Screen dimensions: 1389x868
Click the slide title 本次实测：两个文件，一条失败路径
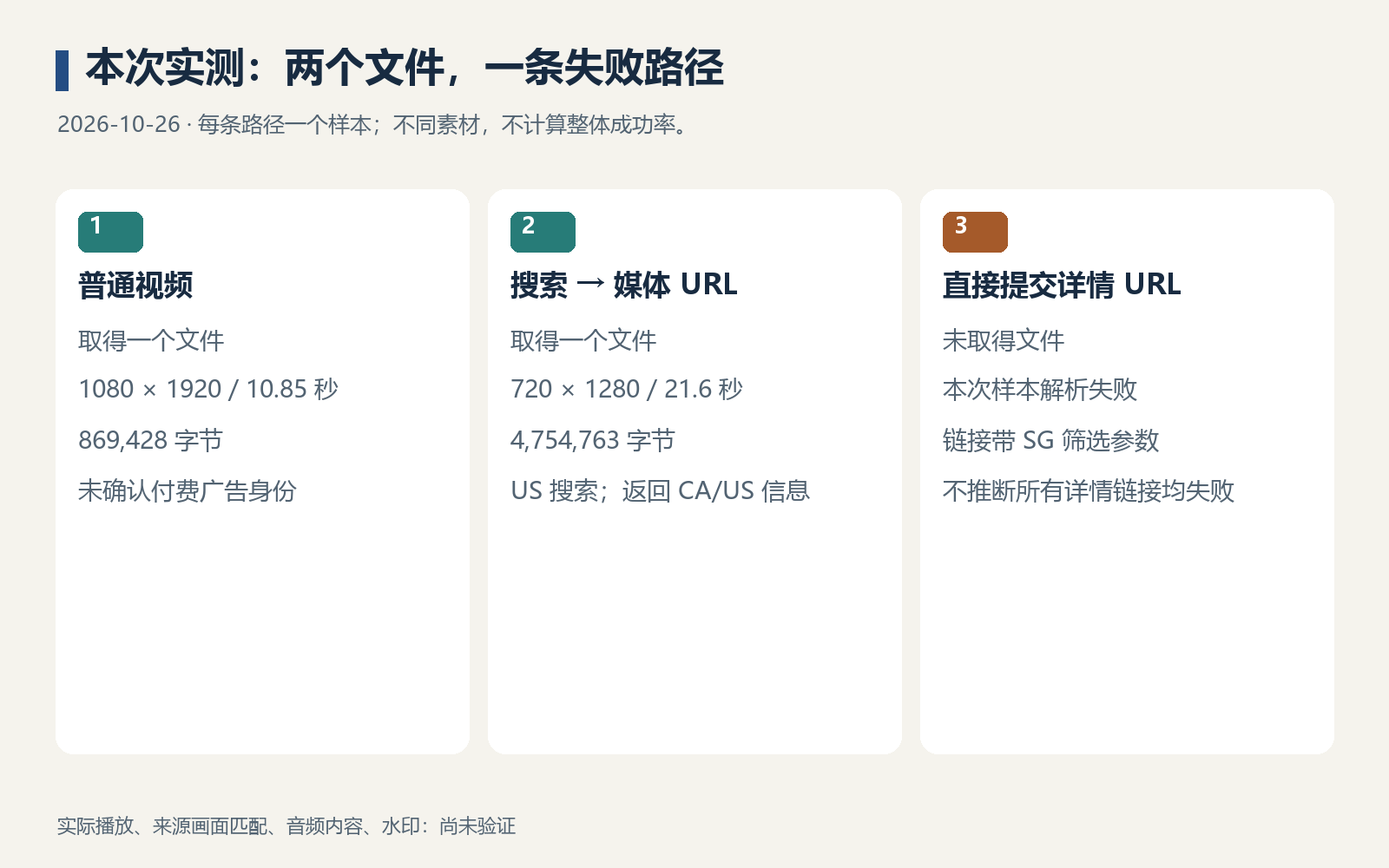[405, 69]
